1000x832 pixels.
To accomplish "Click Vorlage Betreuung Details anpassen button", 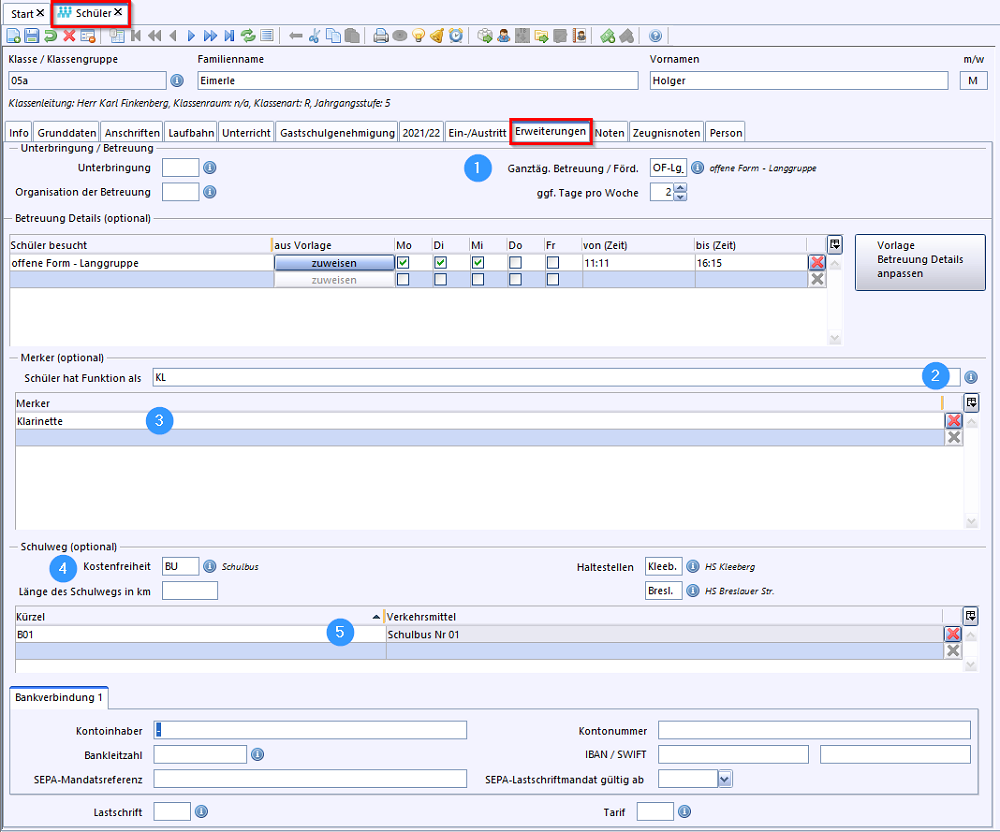I will (920, 262).
